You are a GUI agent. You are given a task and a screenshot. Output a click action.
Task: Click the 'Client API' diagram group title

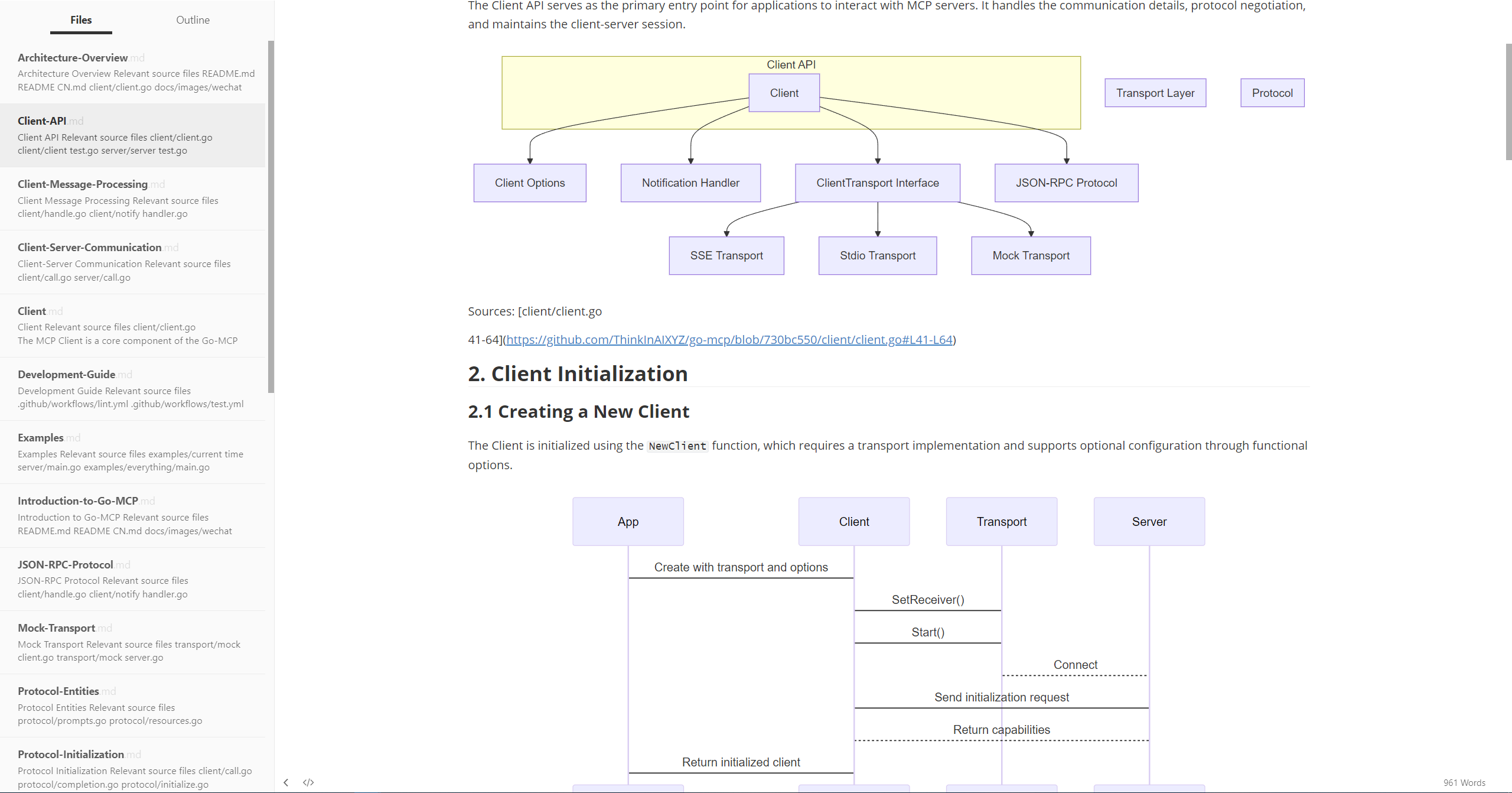pyautogui.click(x=791, y=64)
